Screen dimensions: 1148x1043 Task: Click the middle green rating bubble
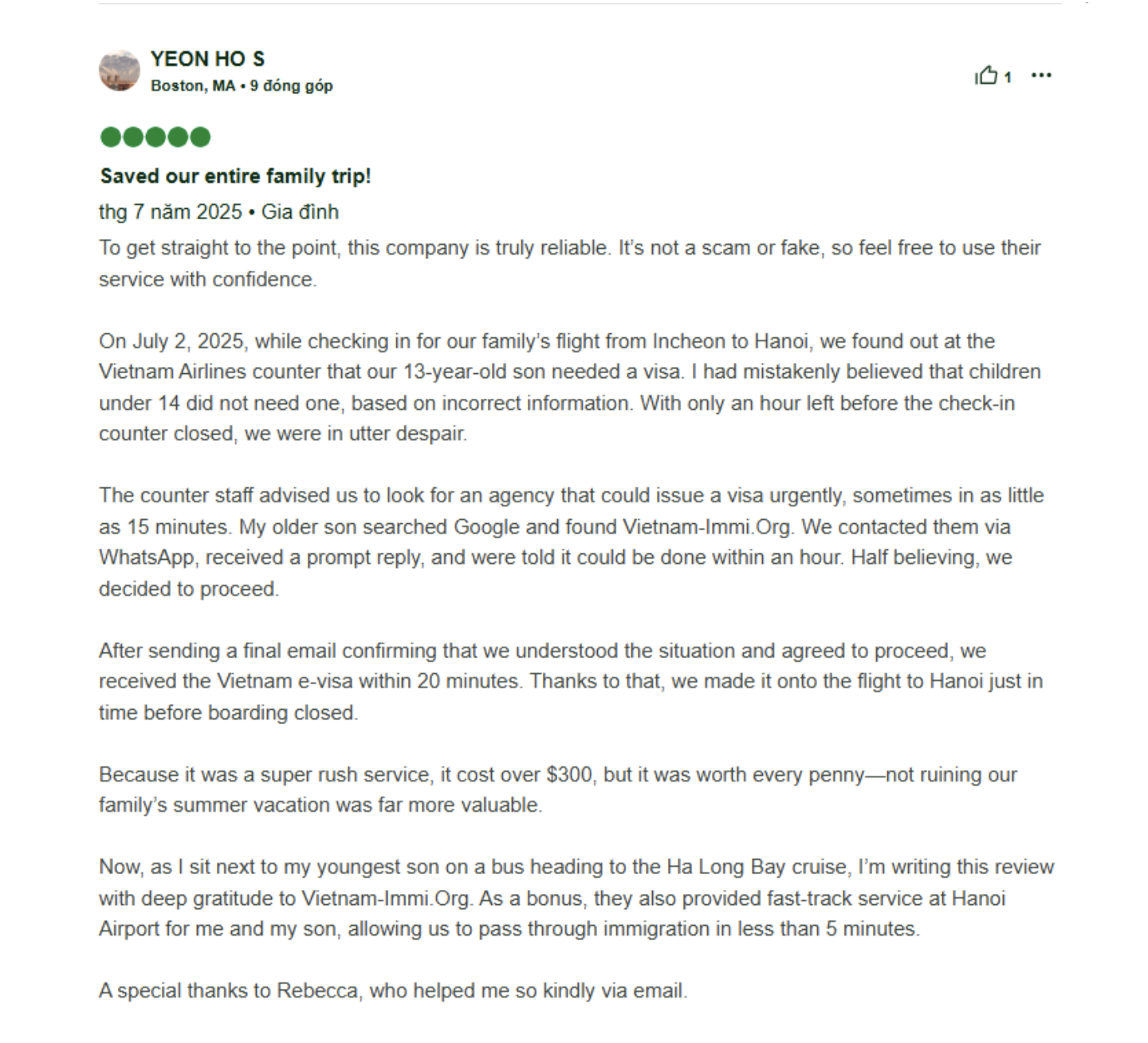[x=155, y=137]
